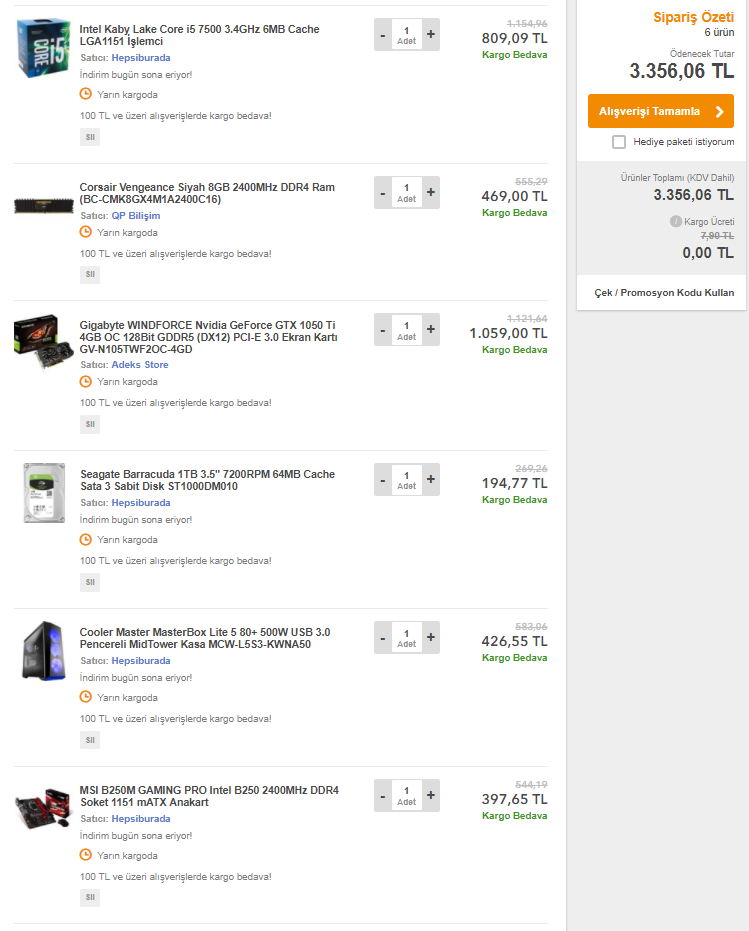
Task: Click clock icon beside Cooler Master's 'Yarın kargoda'
Action: pyautogui.click(x=86, y=697)
